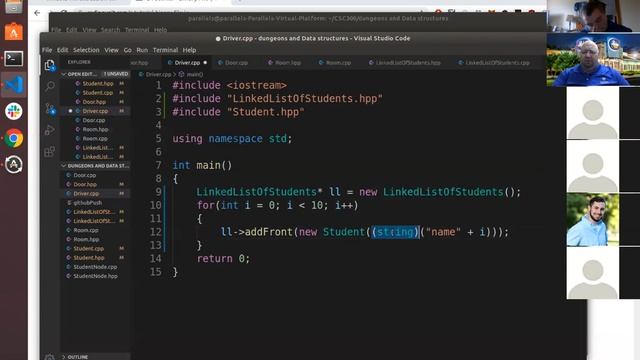Click Driver.cpp in the breadcrumb path

158,74
